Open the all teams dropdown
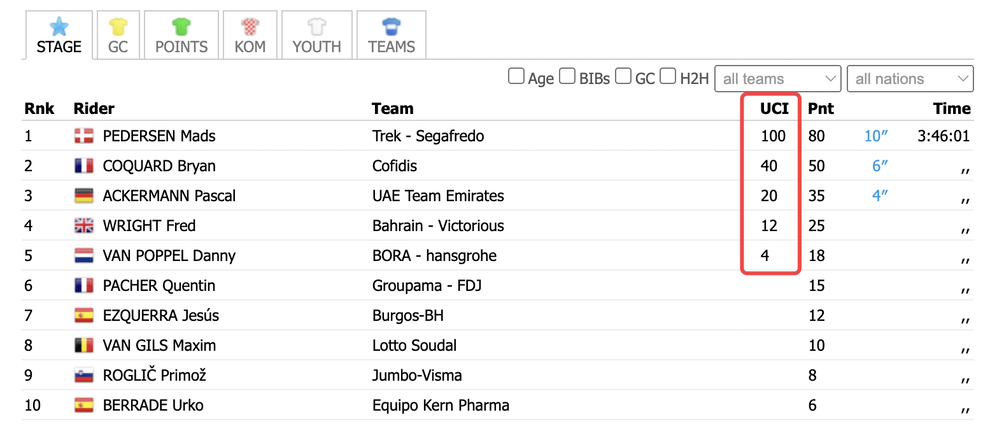1000x424 pixels. click(x=778, y=79)
